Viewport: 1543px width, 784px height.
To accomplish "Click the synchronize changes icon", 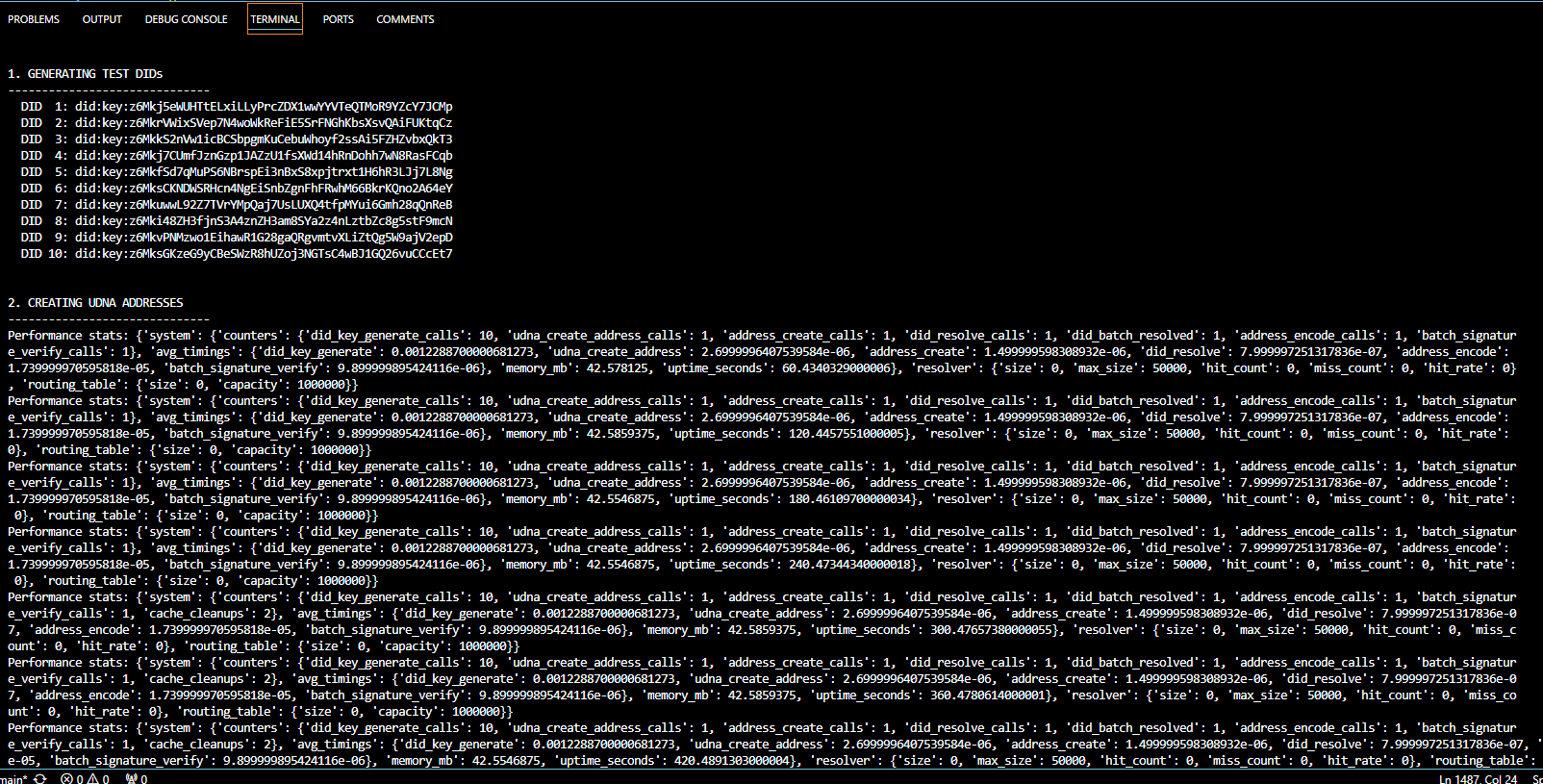I will pos(40,779).
